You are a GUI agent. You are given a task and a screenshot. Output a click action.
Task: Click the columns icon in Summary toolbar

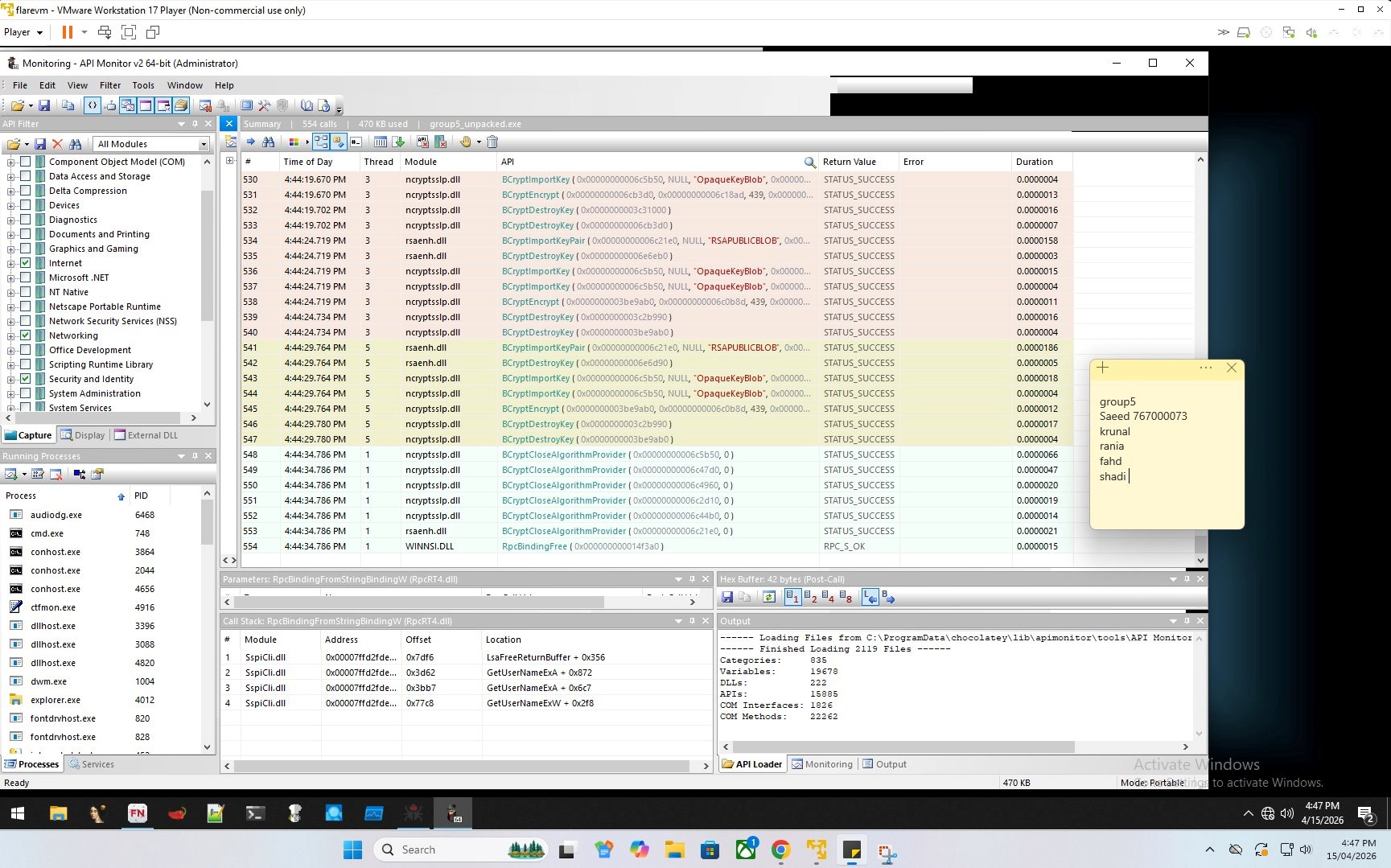pos(381,142)
